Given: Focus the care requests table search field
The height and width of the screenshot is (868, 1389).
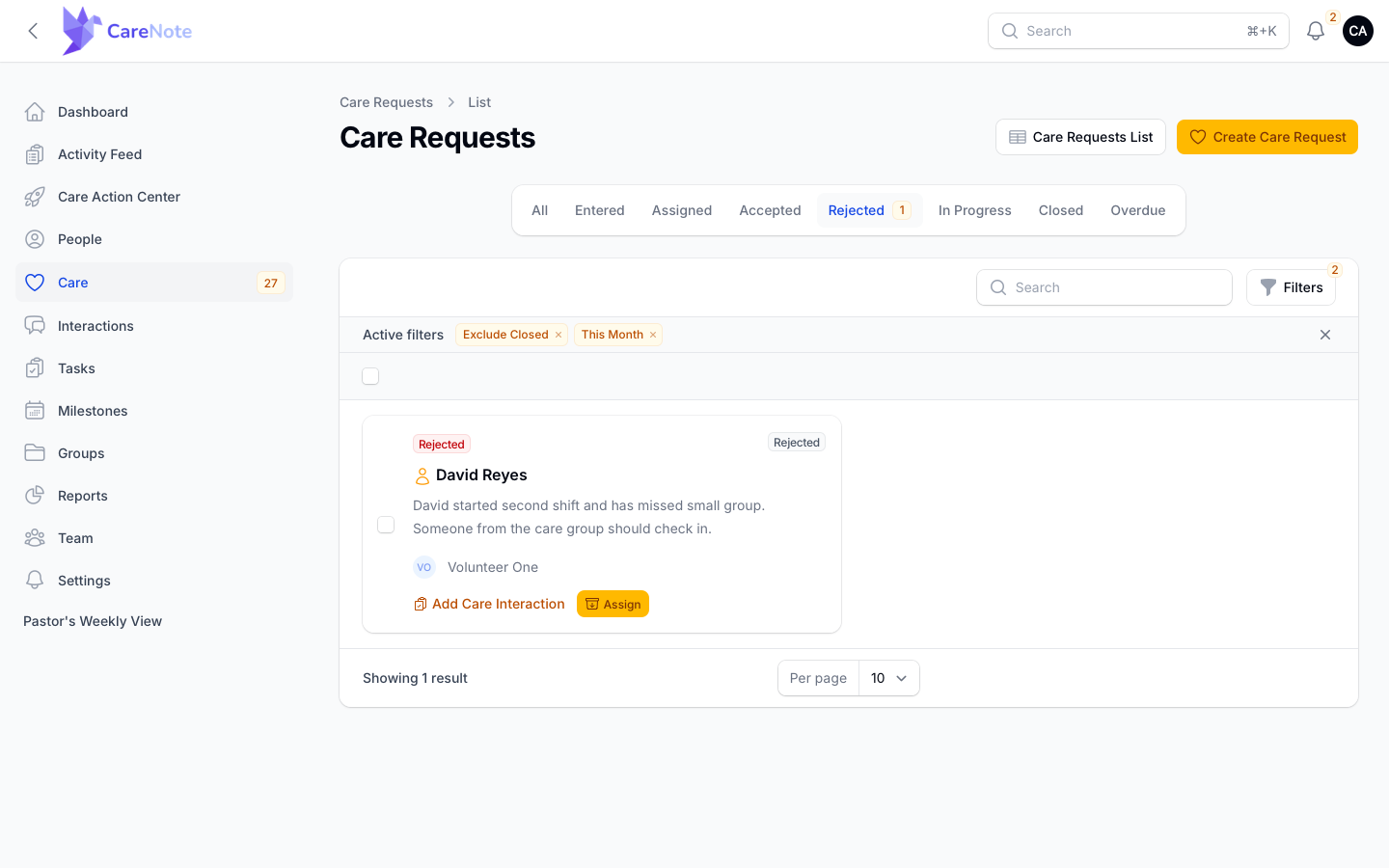Looking at the screenshot, I should [x=1104, y=287].
